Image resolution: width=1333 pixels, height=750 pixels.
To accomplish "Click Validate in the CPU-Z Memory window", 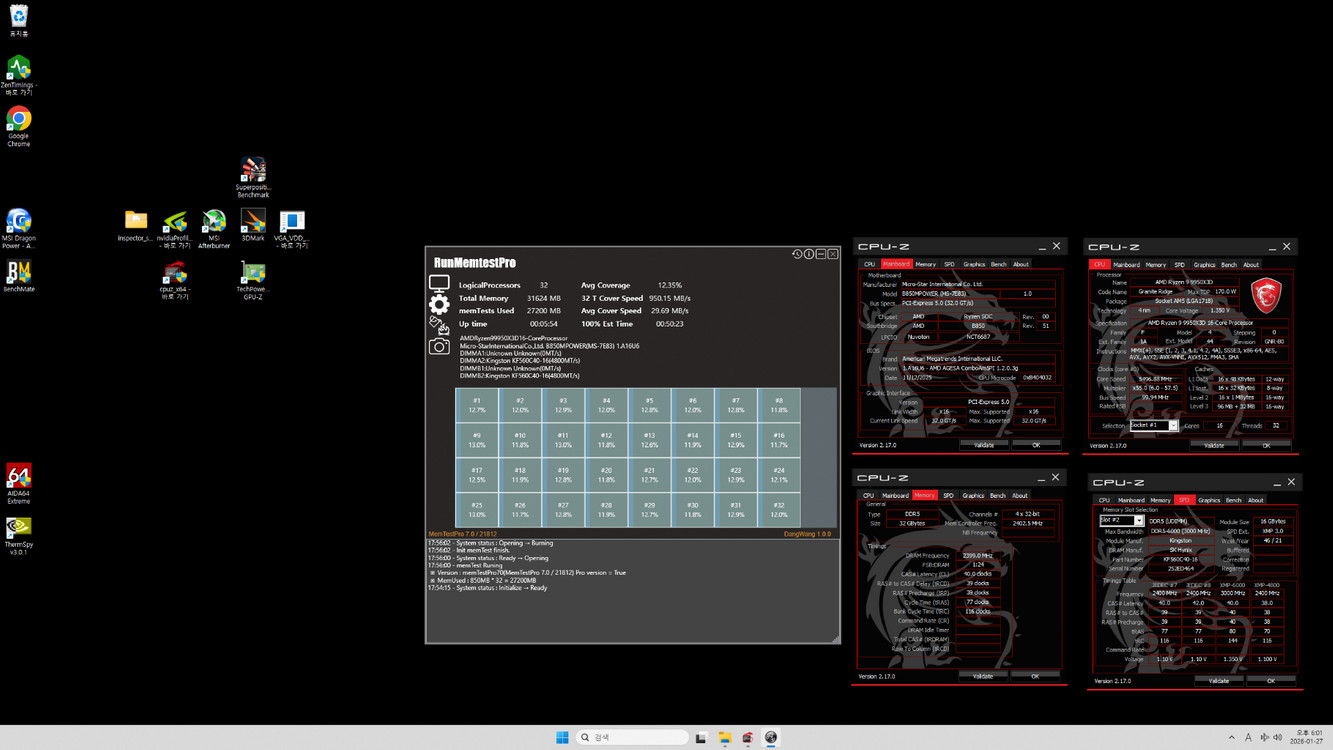I will coord(983,677).
